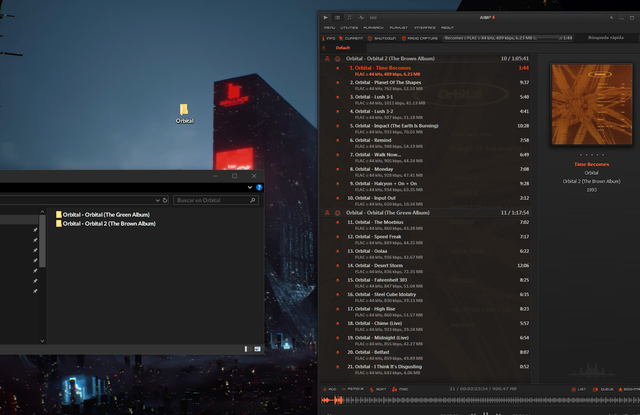Collapse the Orbital 2 (The Brown Album) group header
This screenshot has height=415, width=640.
coord(427,59)
